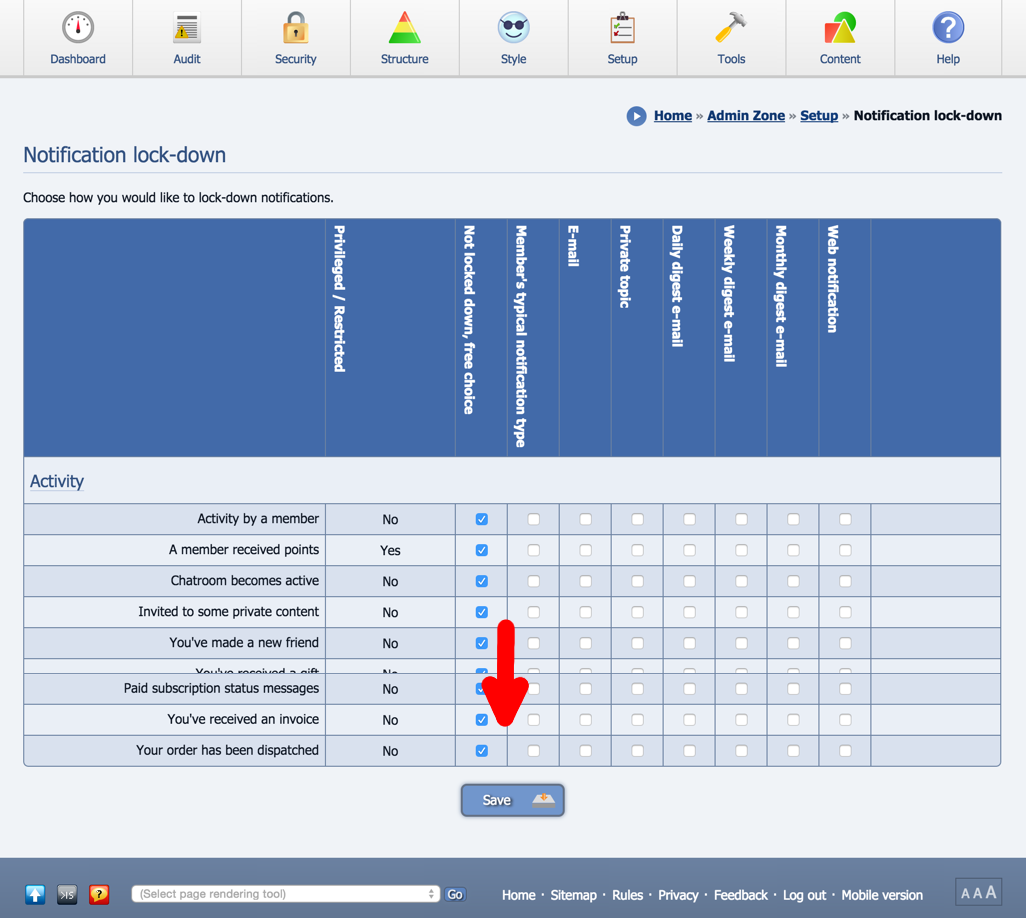Open the Dashboard gauge icon
The height and width of the screenshot is (920, 1026).
78,28
